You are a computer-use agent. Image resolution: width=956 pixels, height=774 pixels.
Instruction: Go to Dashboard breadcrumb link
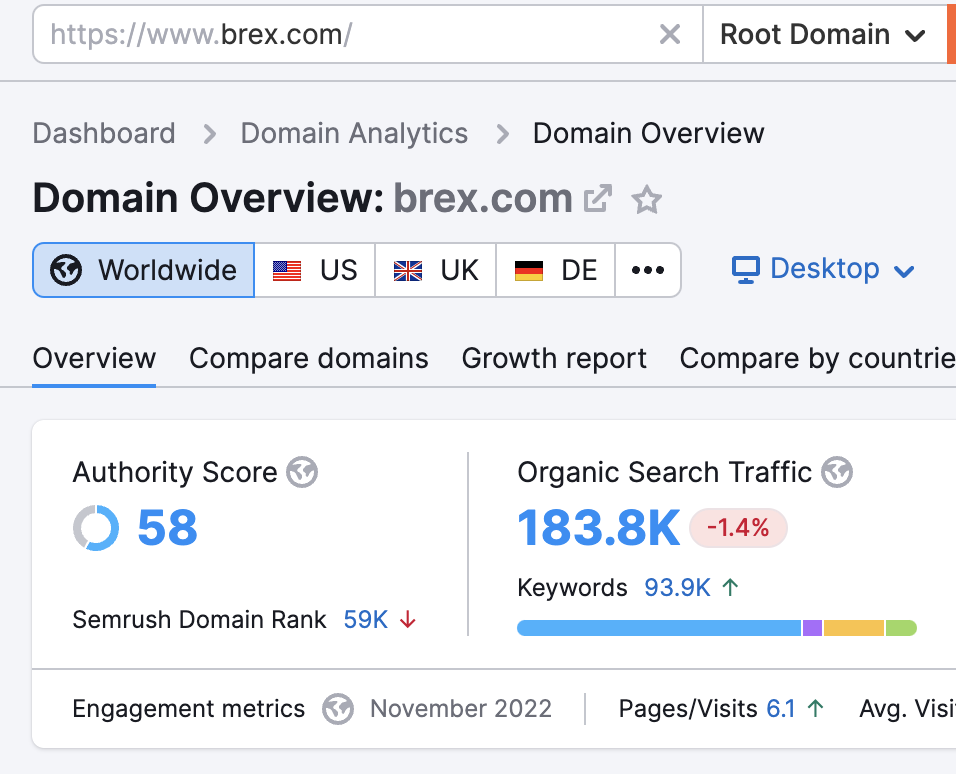(104, 133)
